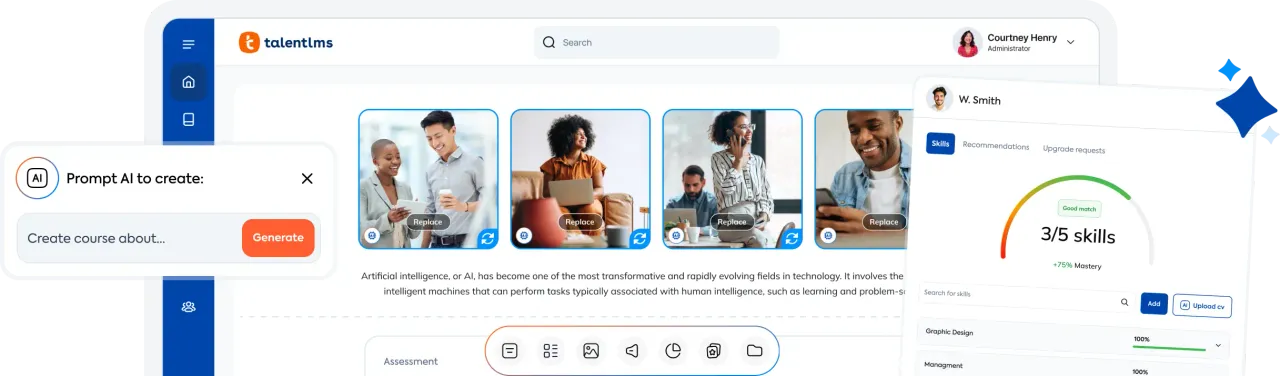1280x376 pixels.
Task: Click Replace on the first image
Action: pyautogui.click(x=428, y=222)
